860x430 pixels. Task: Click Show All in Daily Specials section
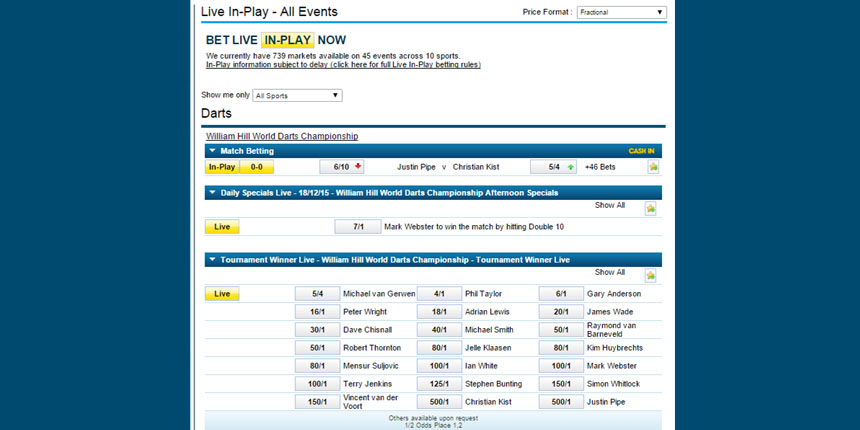point(609,205)
